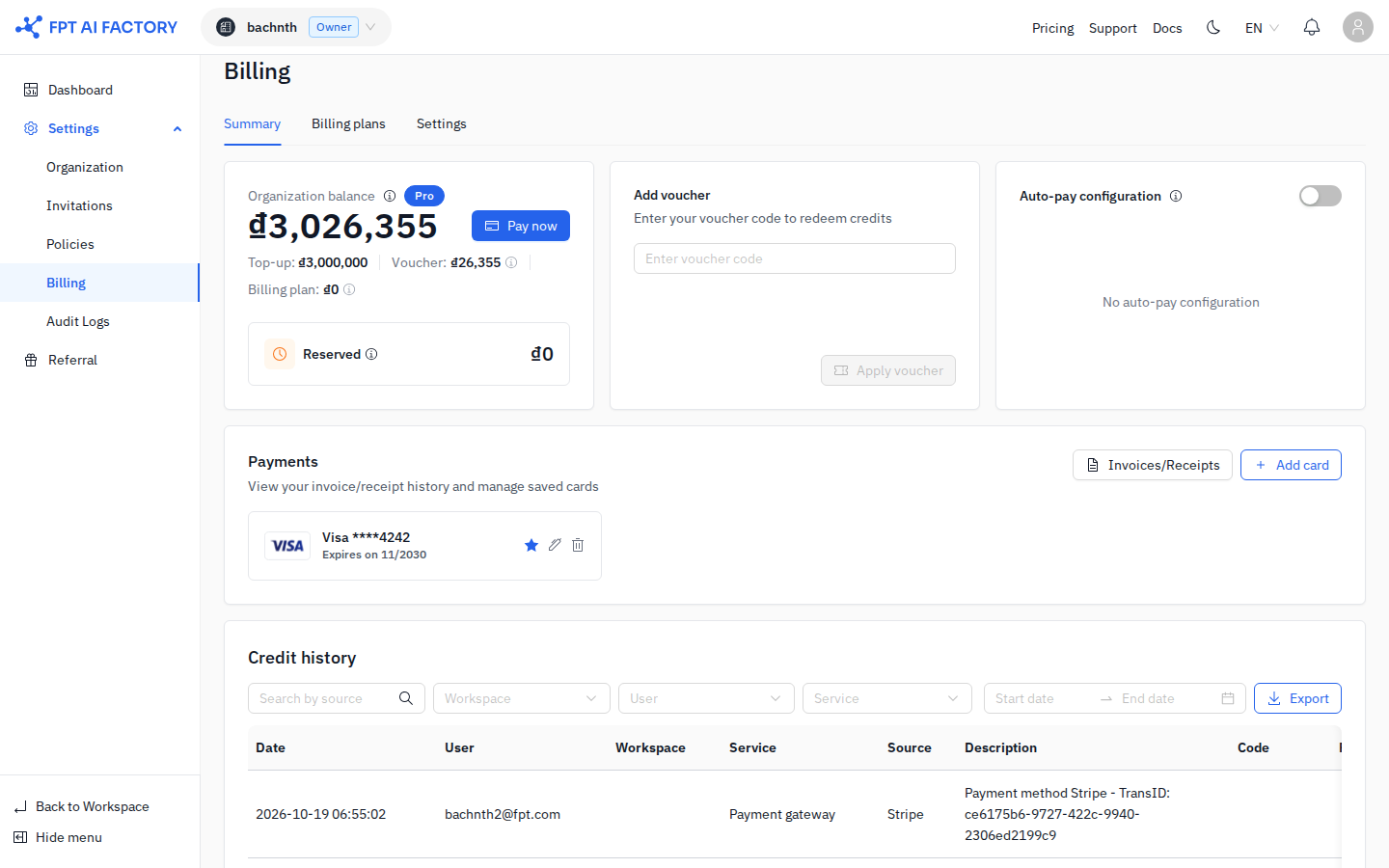Open Invoices/Receipts
Image resolution: width=1389 pixels, height=868 pixels.
point(1153,465)
